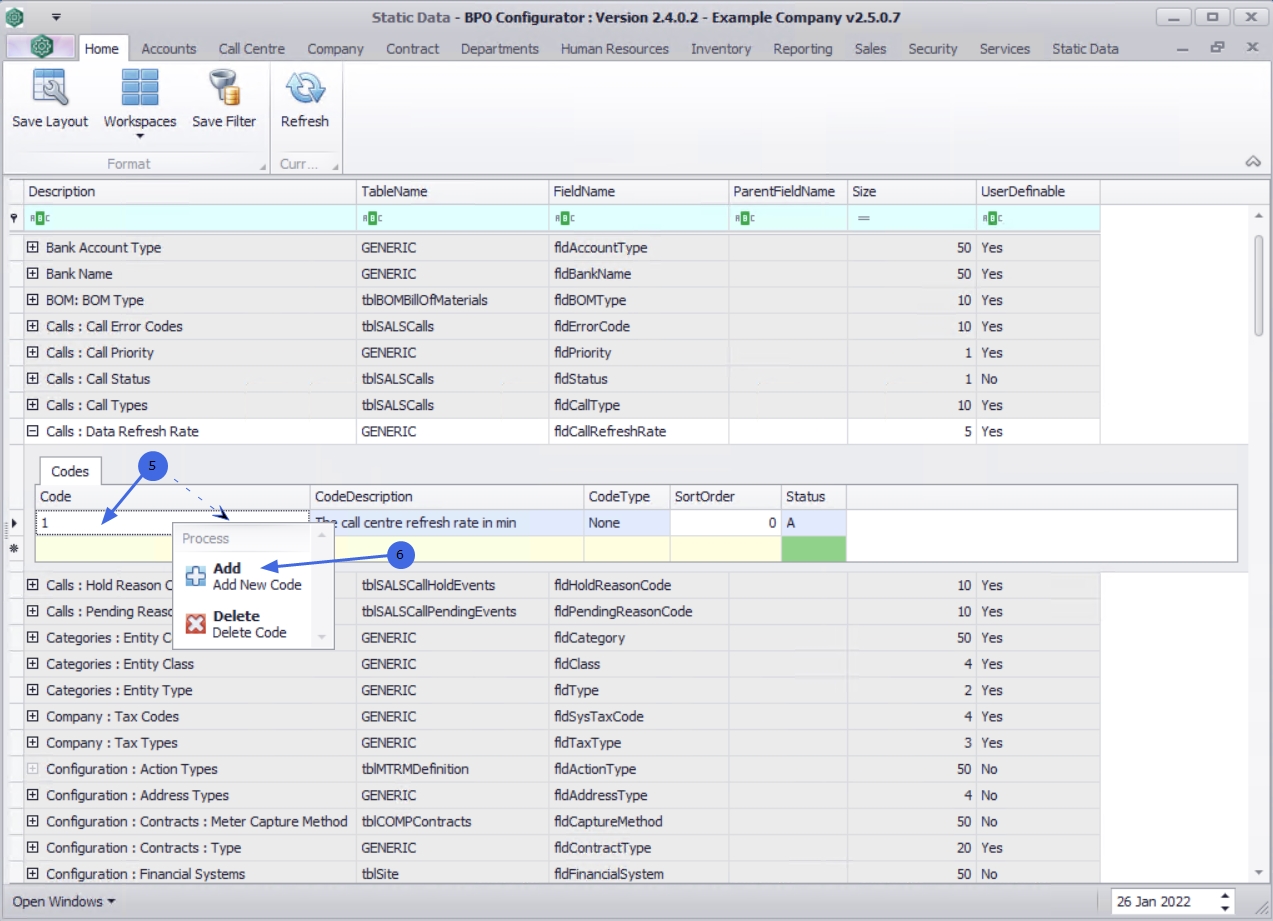This screenshot has height=921, width=1273.
Task: Click the Format group dialog launcher
Action: pyautogui.click(x=262, y=166)
